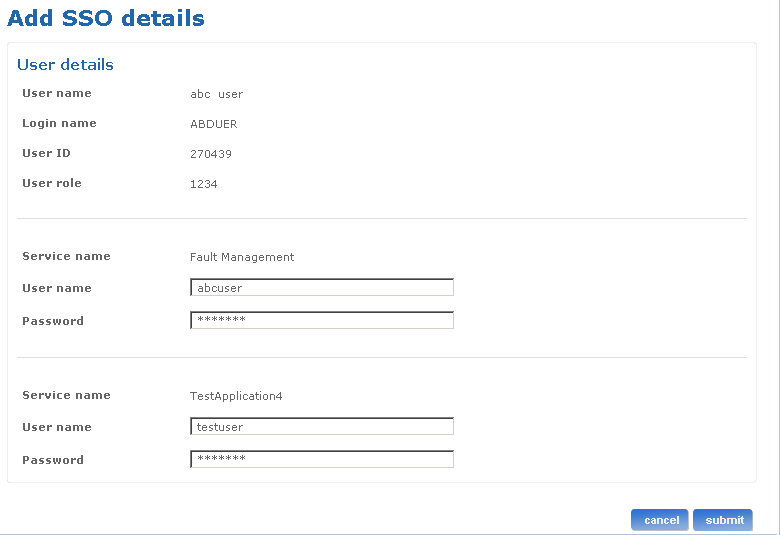Select the 'abc user' user name value
This screenshot has width=780, height=535.
[216, 94]
